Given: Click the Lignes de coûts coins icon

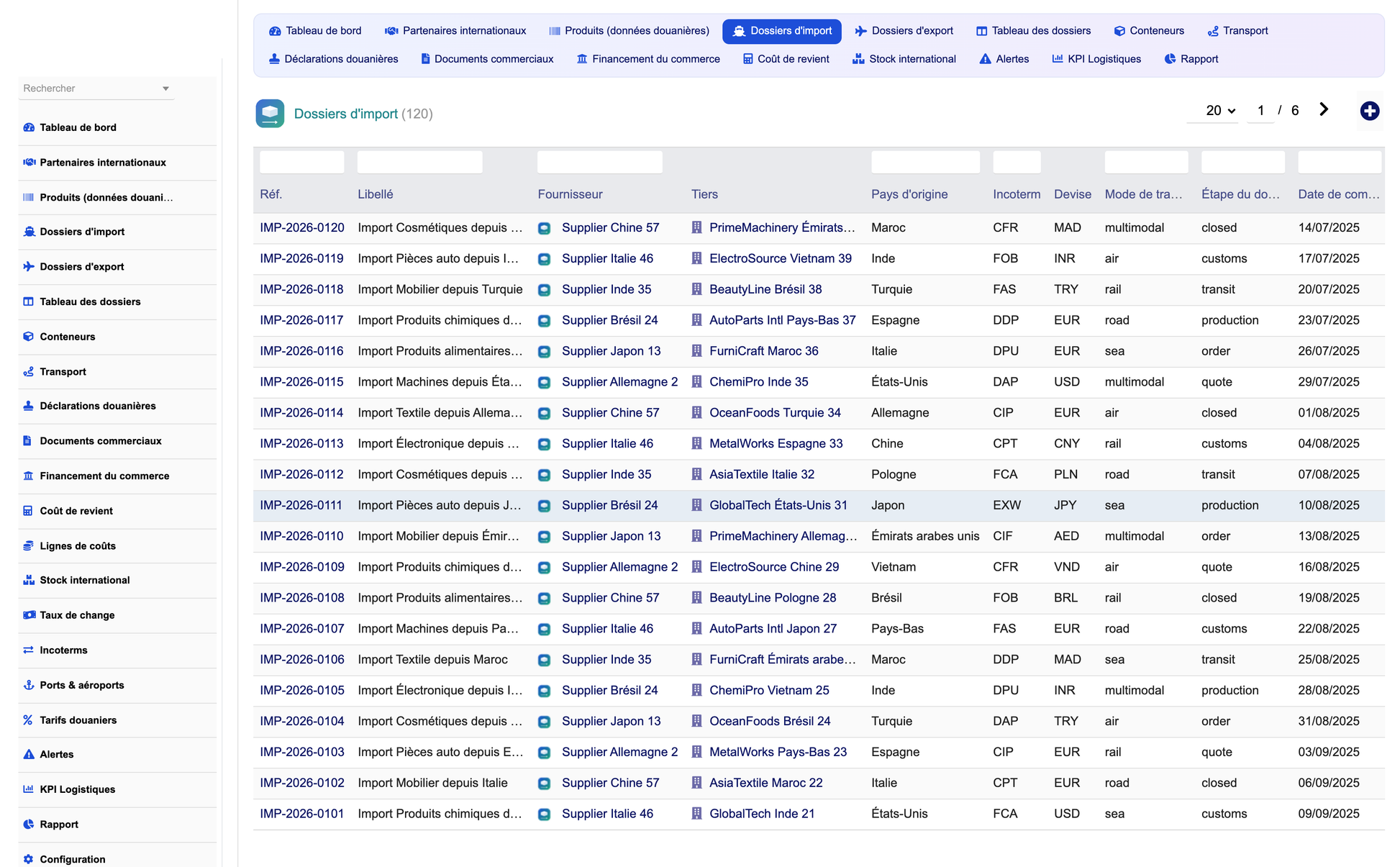Looking at the screenshot, I should pyautogui.click(x=29, y=546).
